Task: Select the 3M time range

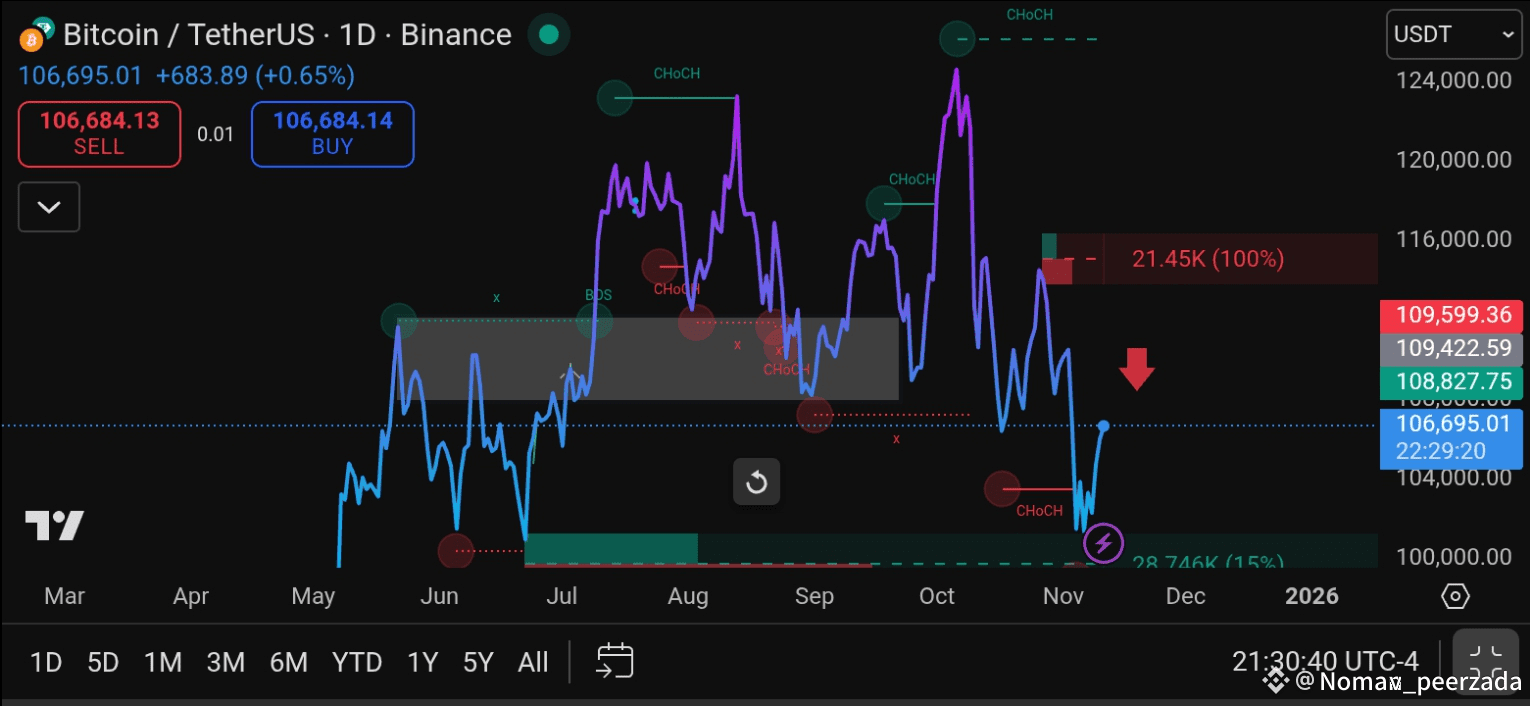Action: 226,662
